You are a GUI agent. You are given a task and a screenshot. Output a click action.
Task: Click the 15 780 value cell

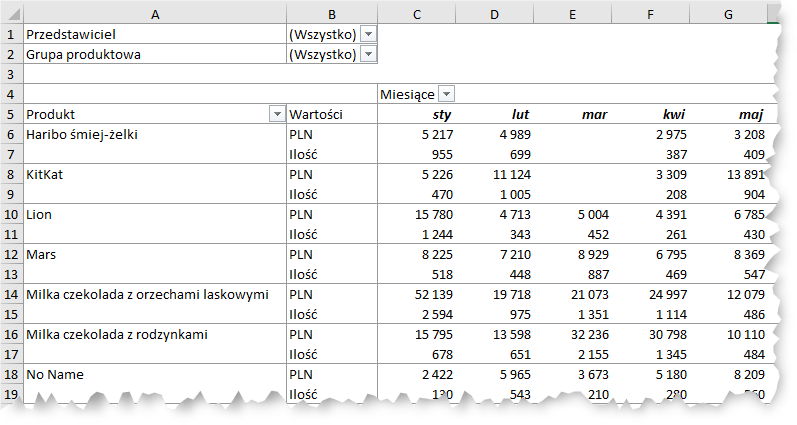coord(417,214)
